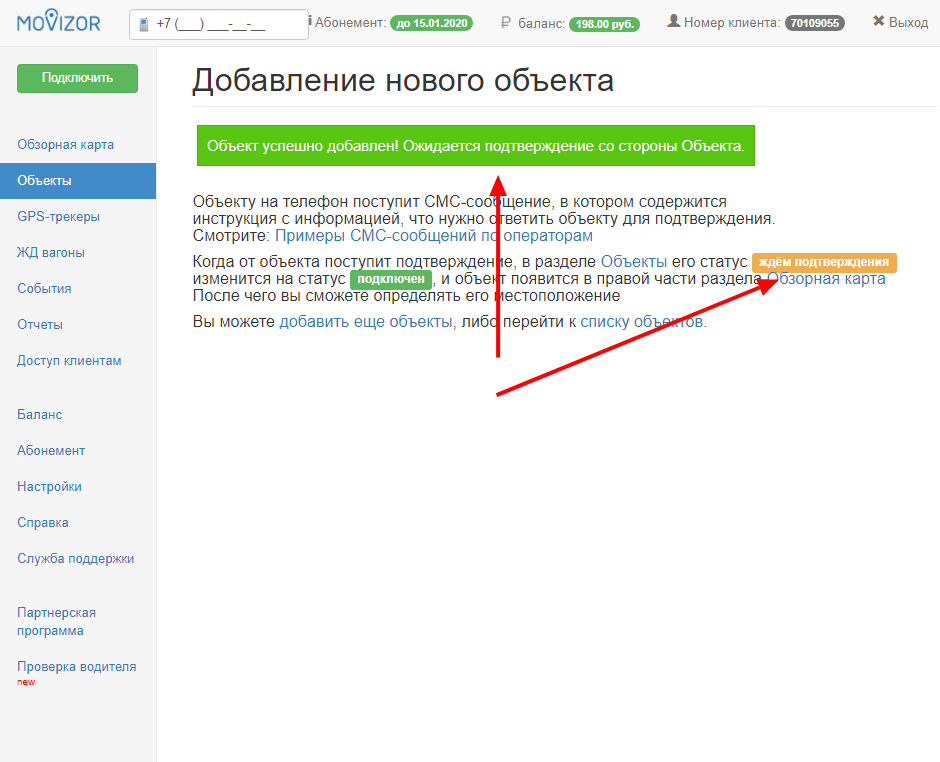The image size is (940, 762).
Task: Click the 'Обзорная карта' link in the text
Action: 826,279
